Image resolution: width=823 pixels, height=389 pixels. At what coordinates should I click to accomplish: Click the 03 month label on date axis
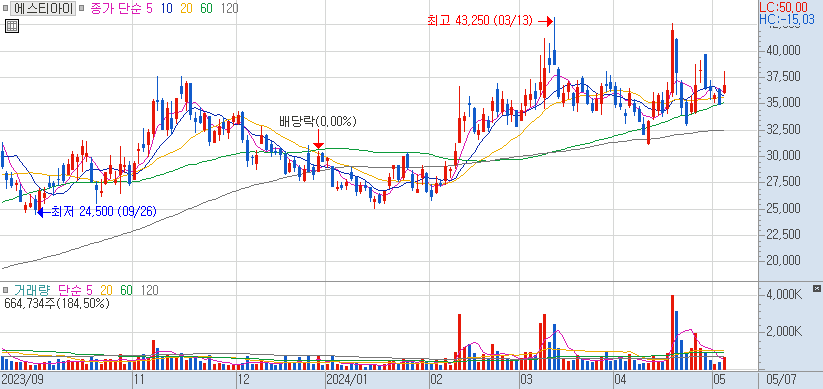pos(526,379)
